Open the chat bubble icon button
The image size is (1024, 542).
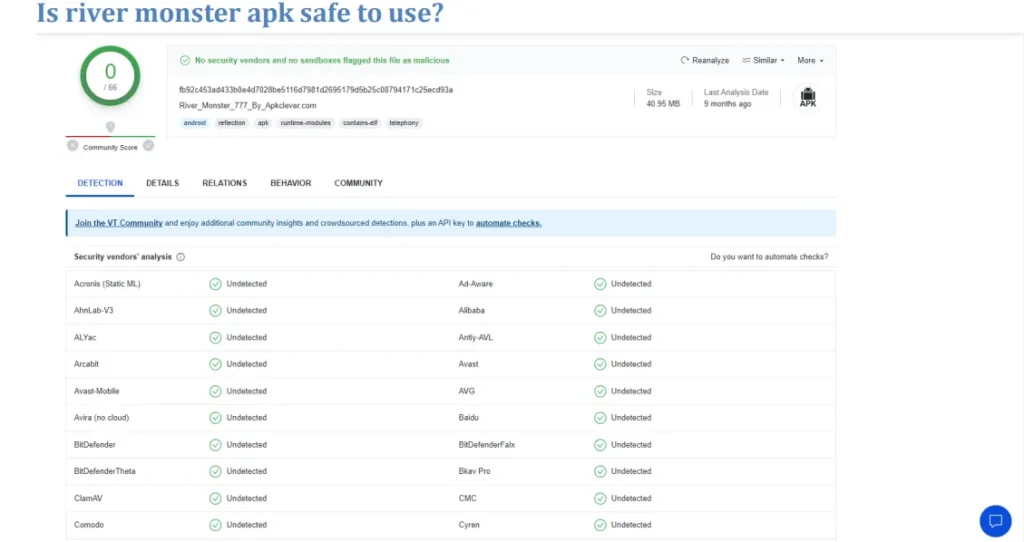995,520
